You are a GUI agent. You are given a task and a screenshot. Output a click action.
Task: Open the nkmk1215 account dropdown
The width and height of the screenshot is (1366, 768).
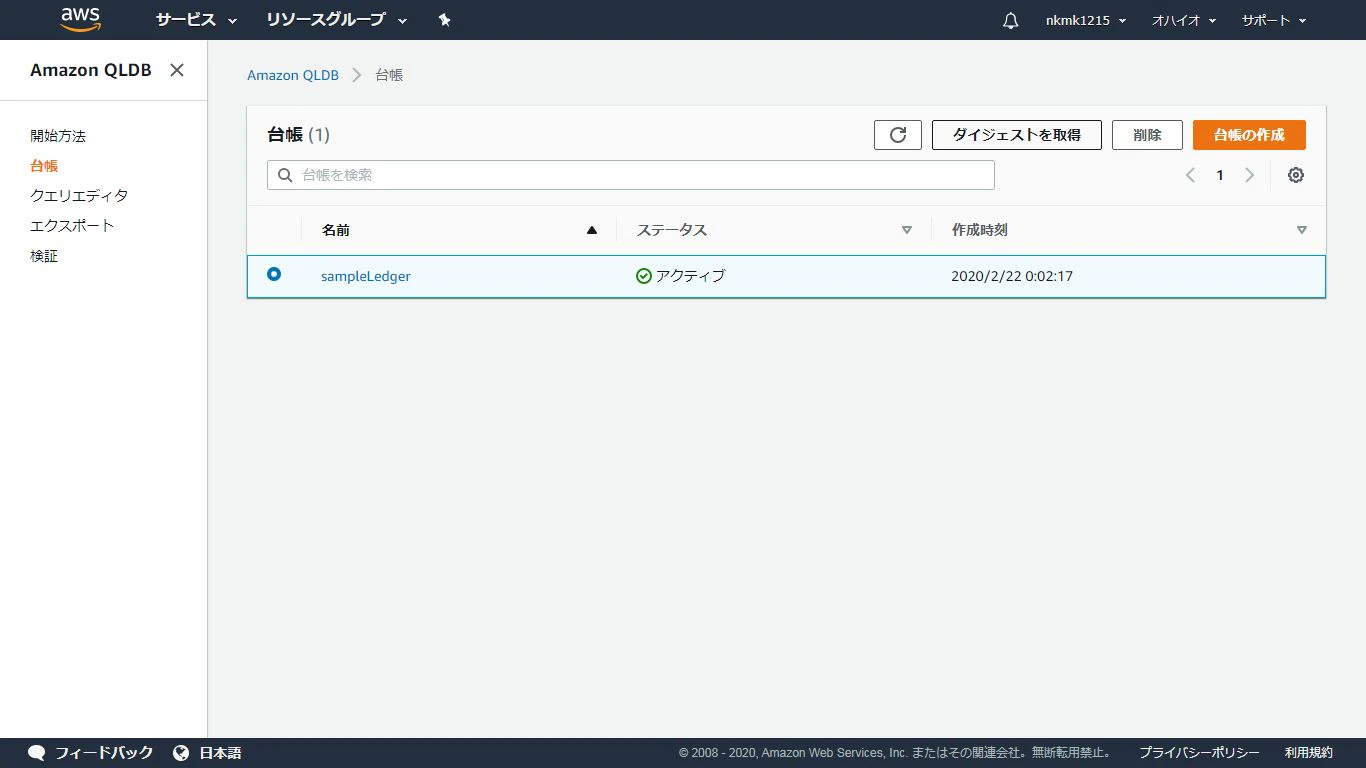1086,20
